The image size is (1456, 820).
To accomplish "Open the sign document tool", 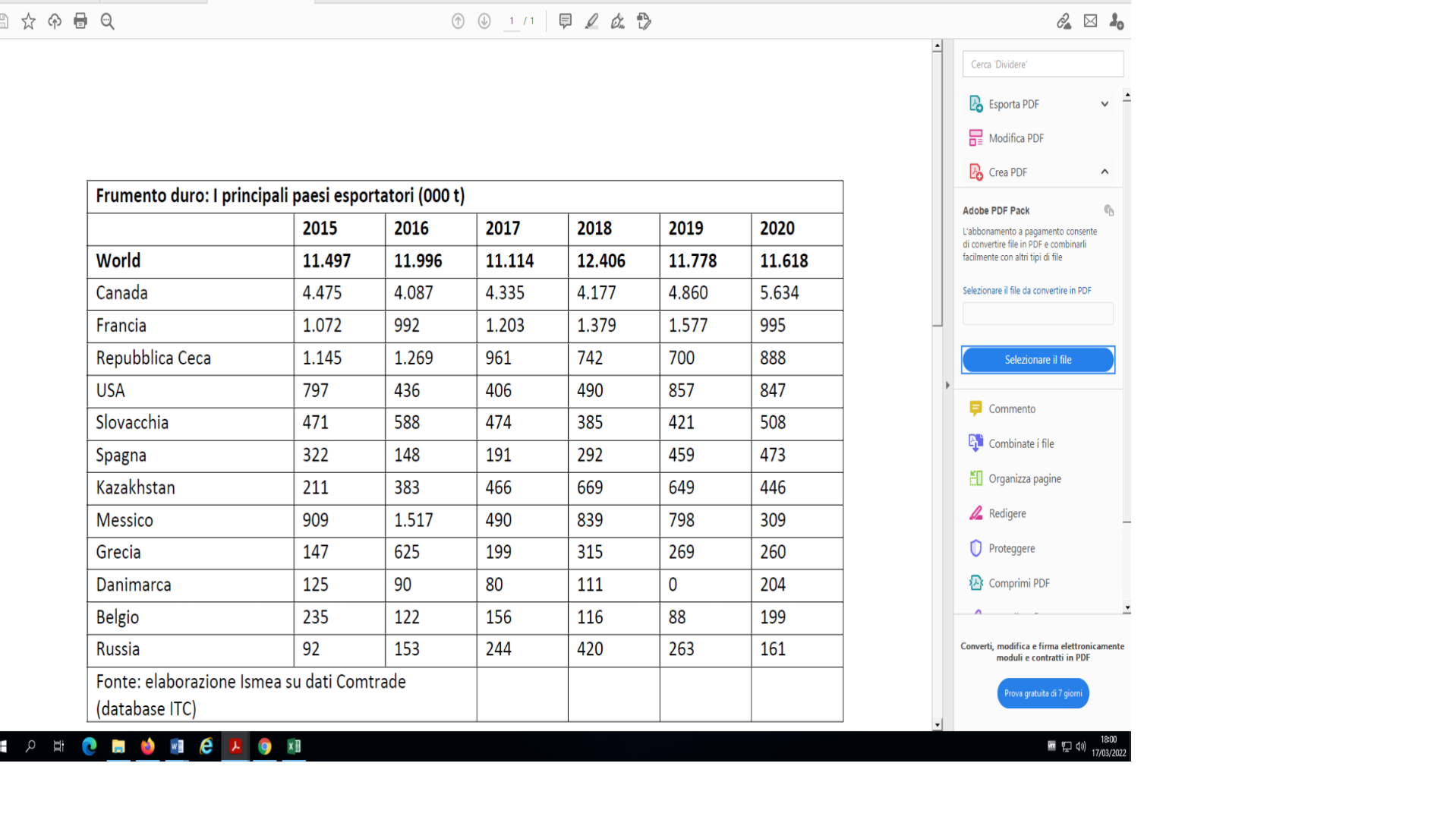I will tap(618, 21).
